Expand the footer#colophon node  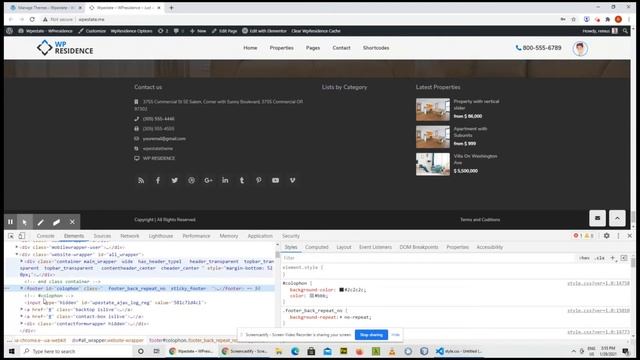click(22, 288)
